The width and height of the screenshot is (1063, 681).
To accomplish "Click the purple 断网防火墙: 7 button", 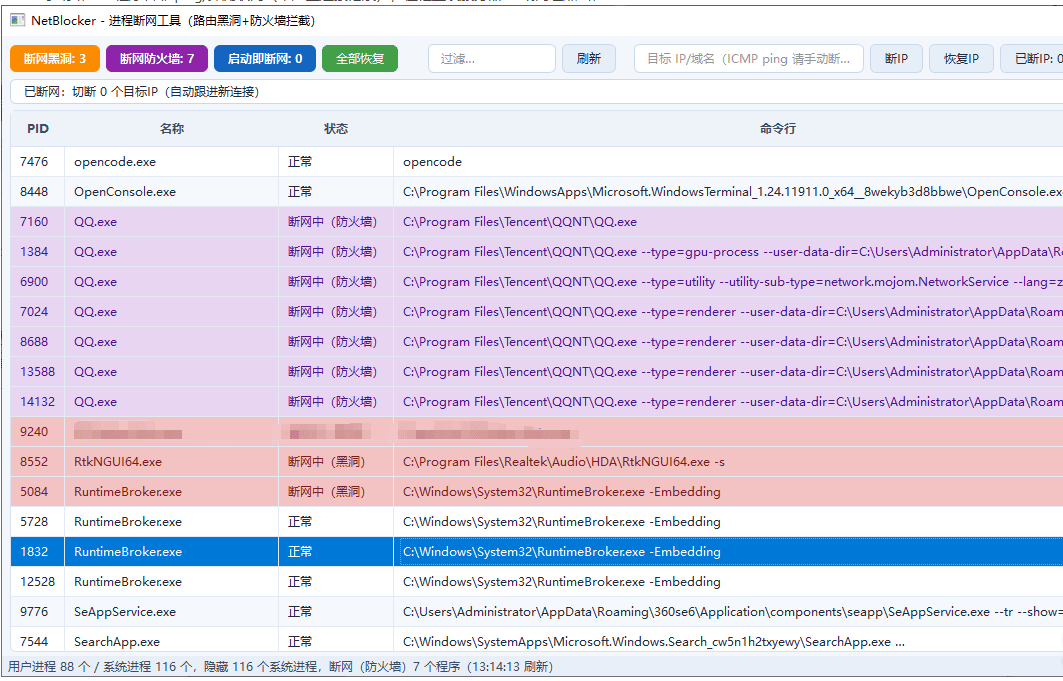I will pos(157,59).
